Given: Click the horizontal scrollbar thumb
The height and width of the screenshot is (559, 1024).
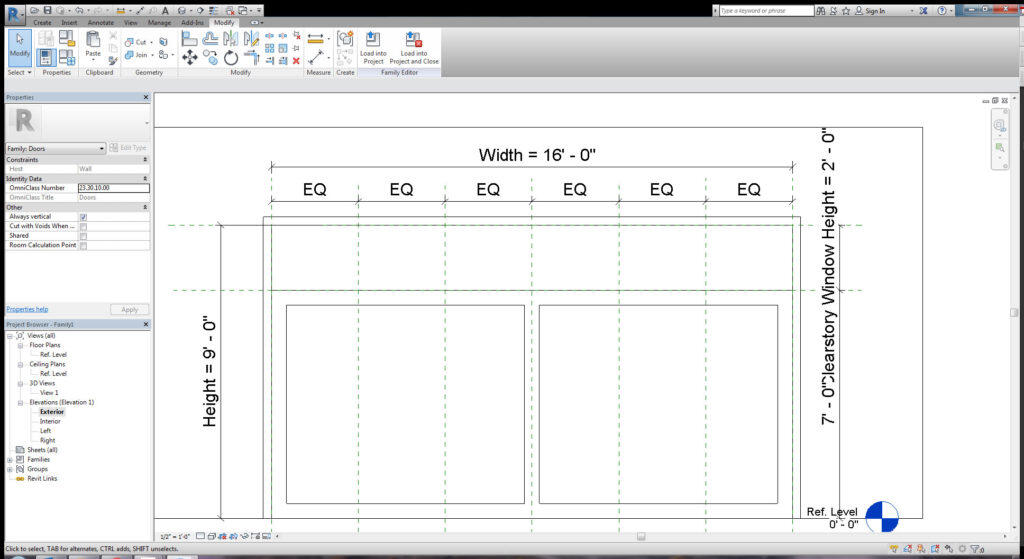Looking at the screenshot, I should click(641, 537).
